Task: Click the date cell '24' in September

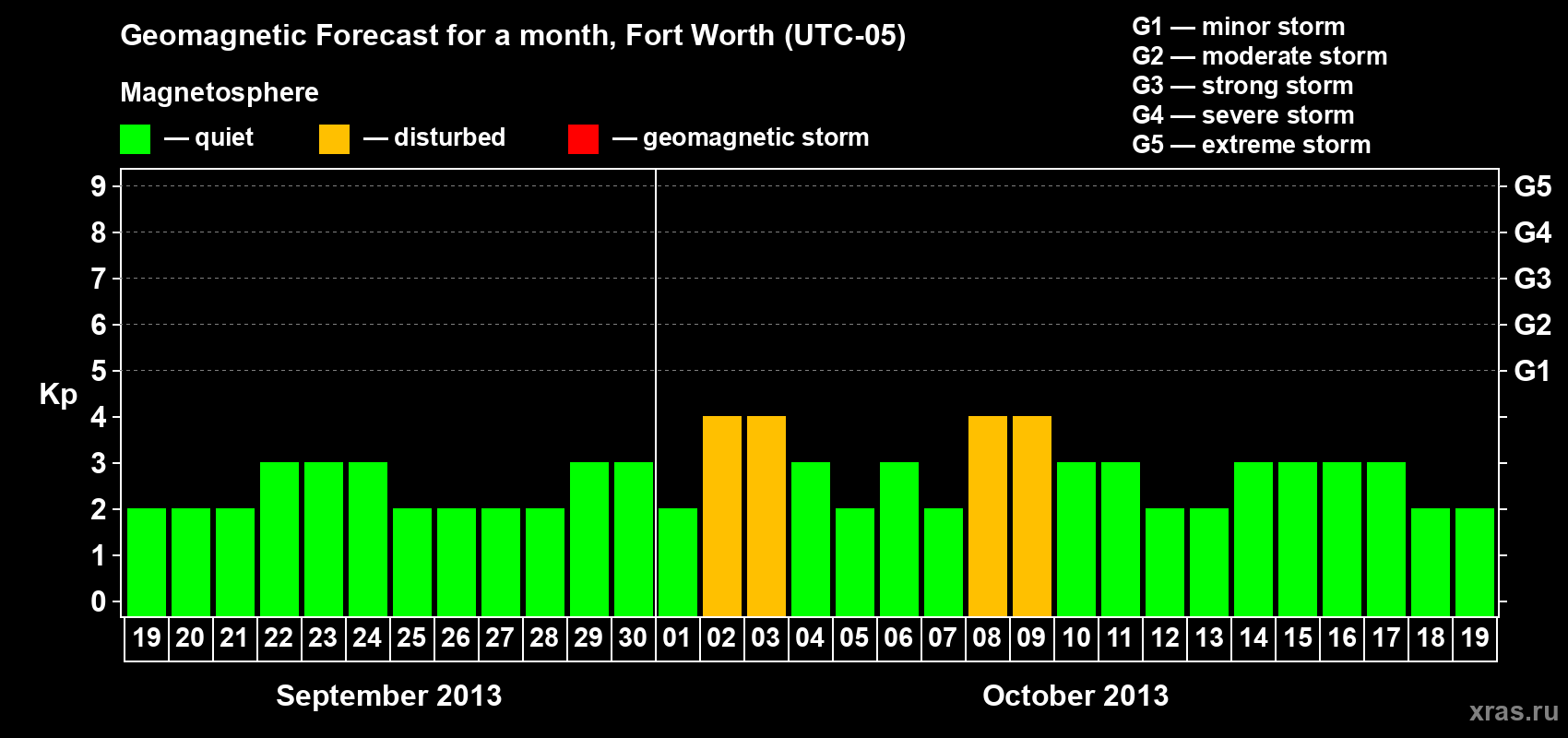Action: click(x=367, y=638)
